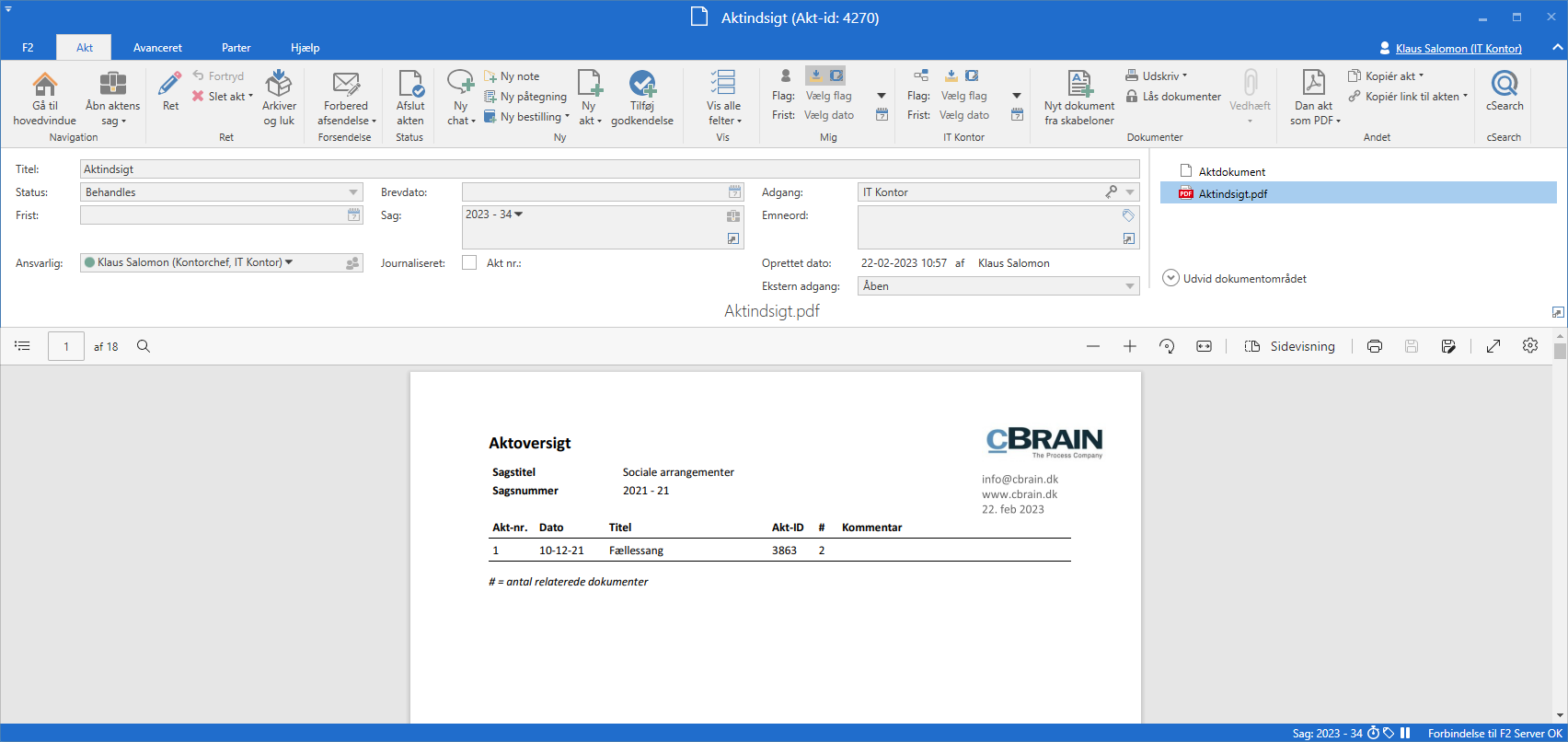Toggle PDF table of contents list icon

coord(23,346)
